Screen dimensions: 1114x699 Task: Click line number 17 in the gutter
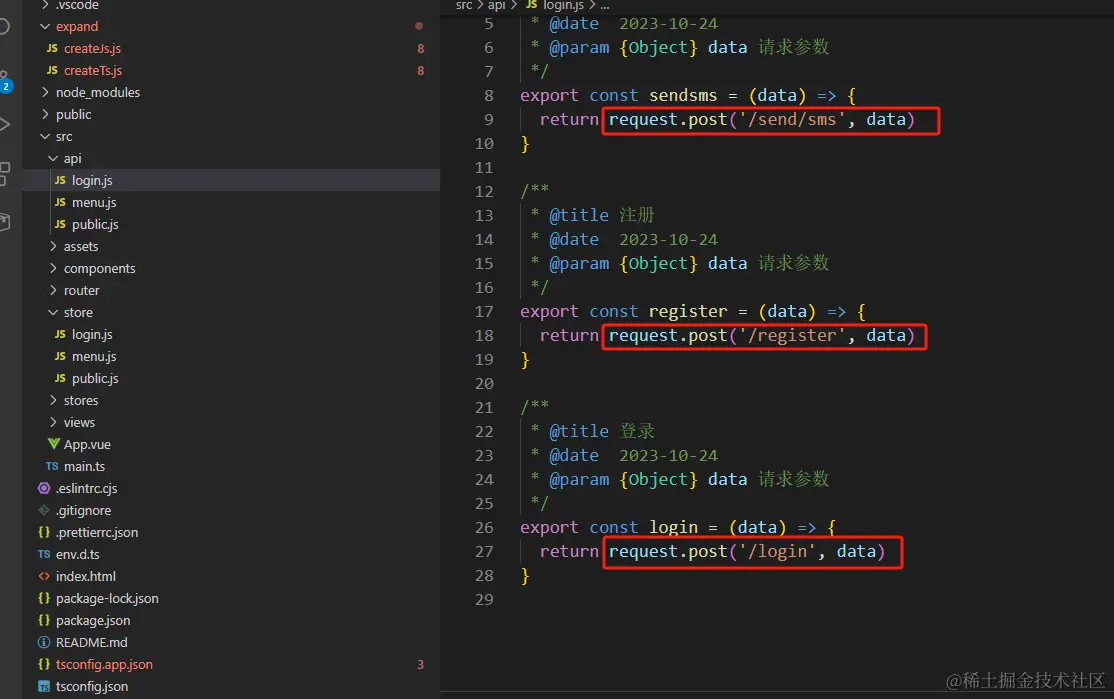click(484, 312)
